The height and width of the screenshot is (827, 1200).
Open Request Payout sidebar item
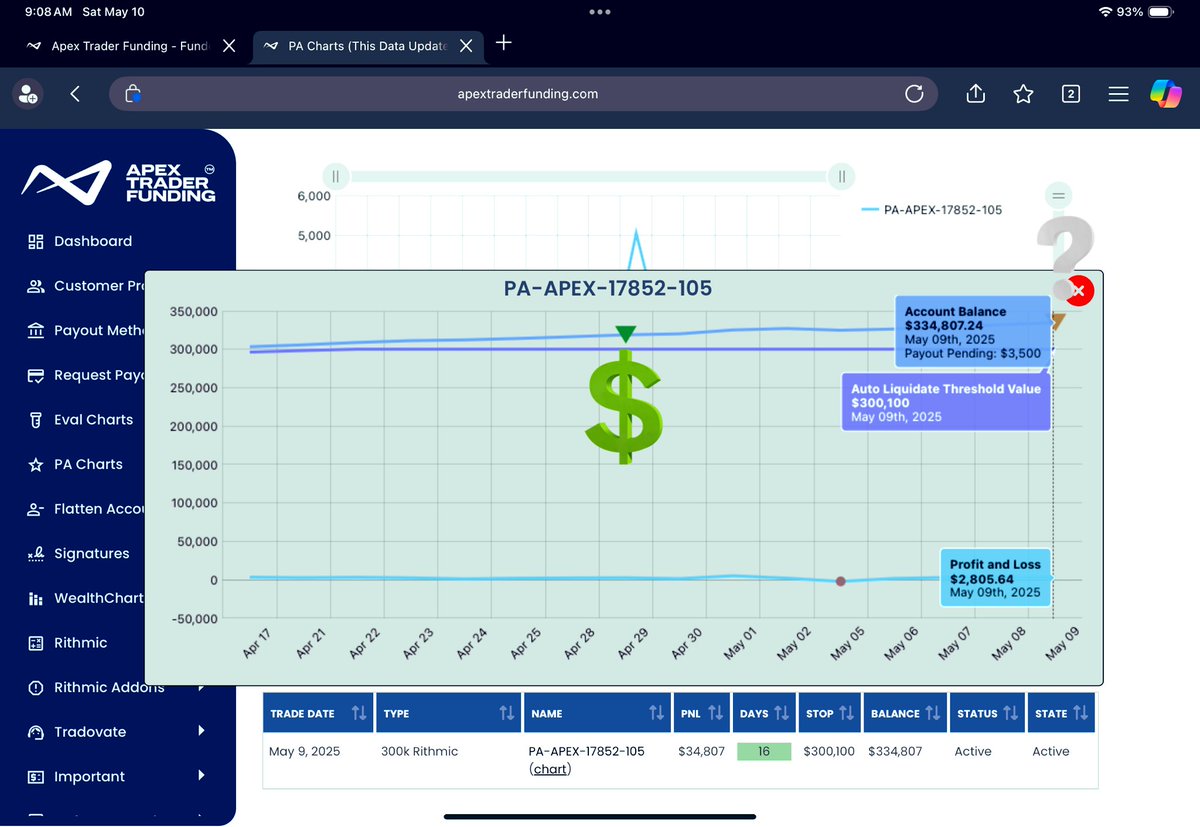pyautogui.click(x=87, y=375)
